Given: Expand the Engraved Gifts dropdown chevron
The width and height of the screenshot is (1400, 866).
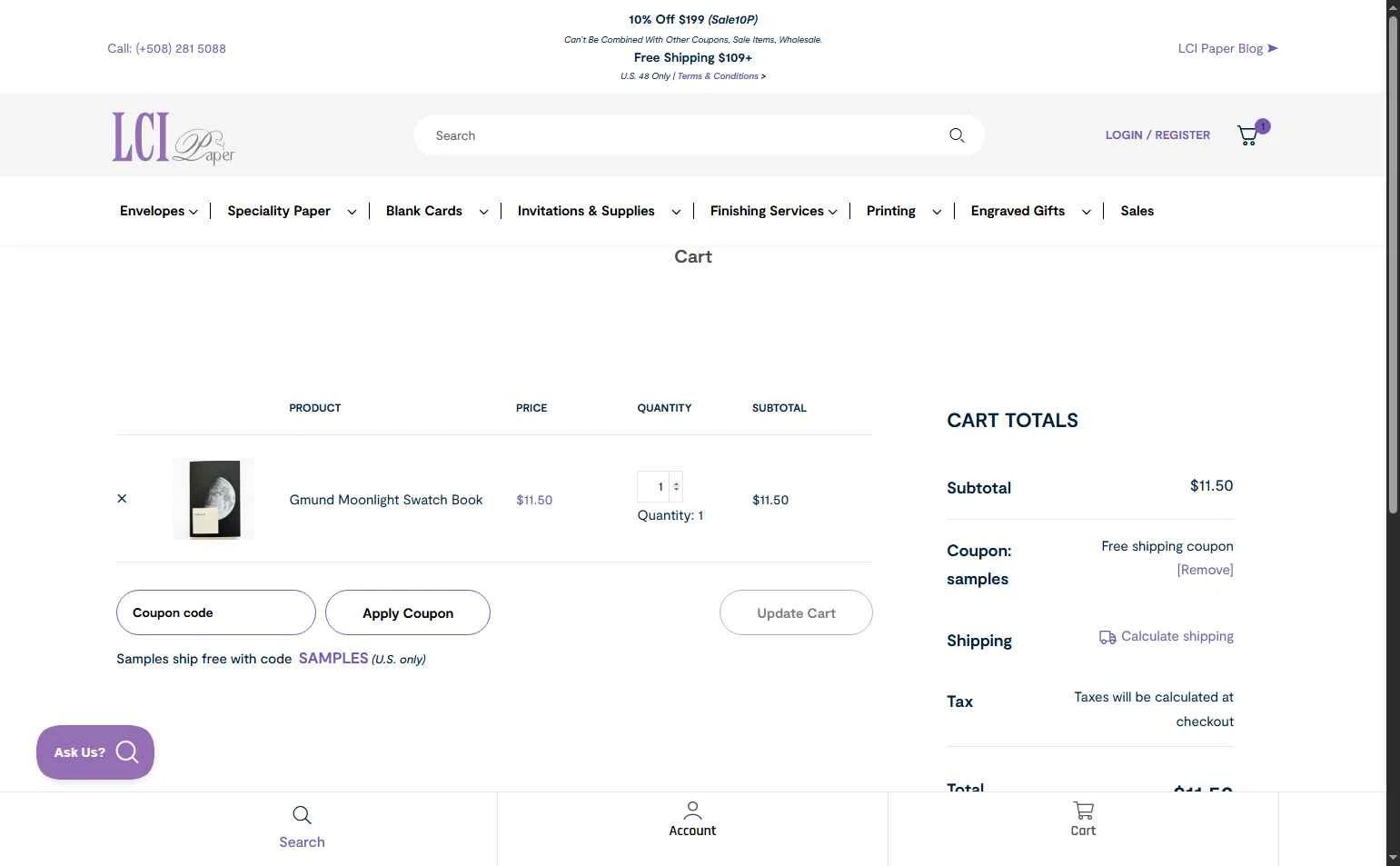Looking at the screenshot, I should point(1086,212).
